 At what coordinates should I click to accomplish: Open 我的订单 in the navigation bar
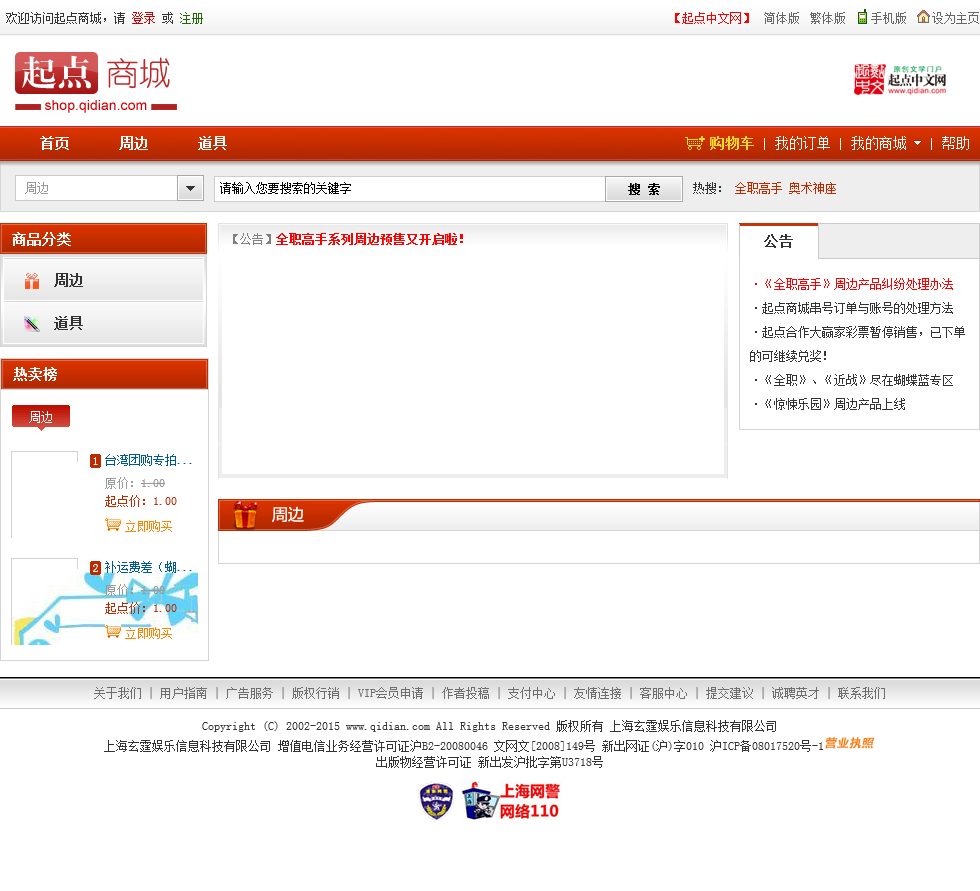point(802,143)
